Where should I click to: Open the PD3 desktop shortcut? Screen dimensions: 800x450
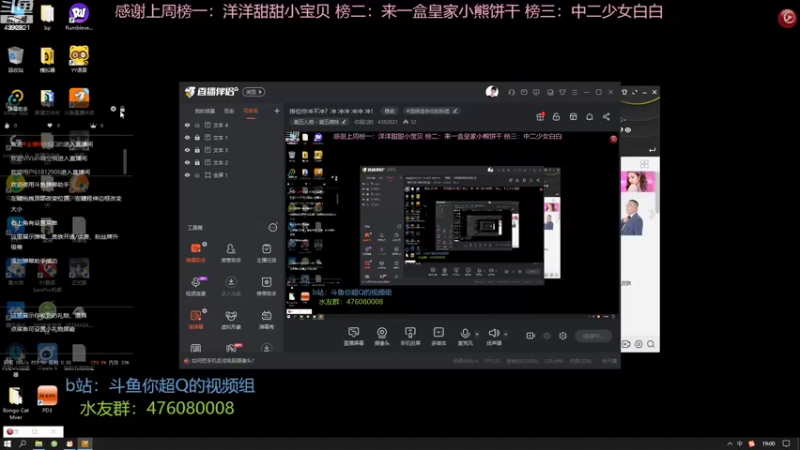(47, 399)
